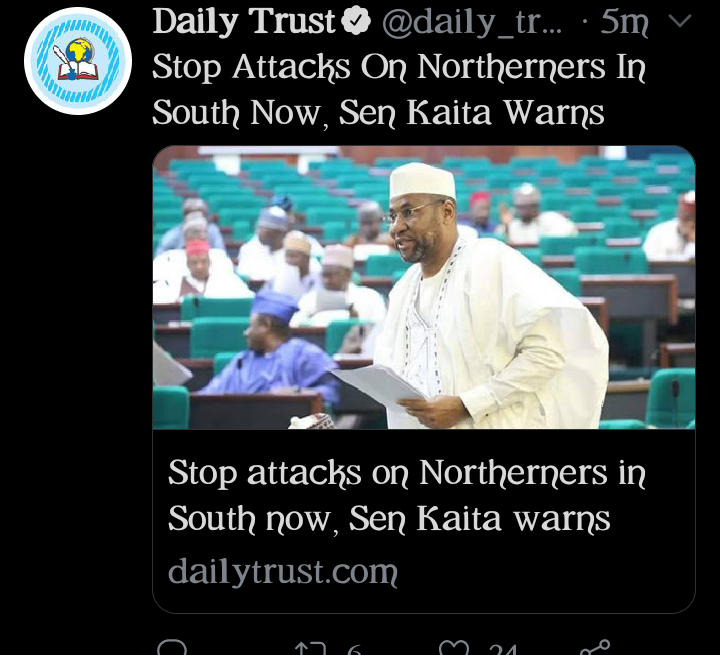
Task: Open the @daily_tr handle link
Action: coord(472,22)
